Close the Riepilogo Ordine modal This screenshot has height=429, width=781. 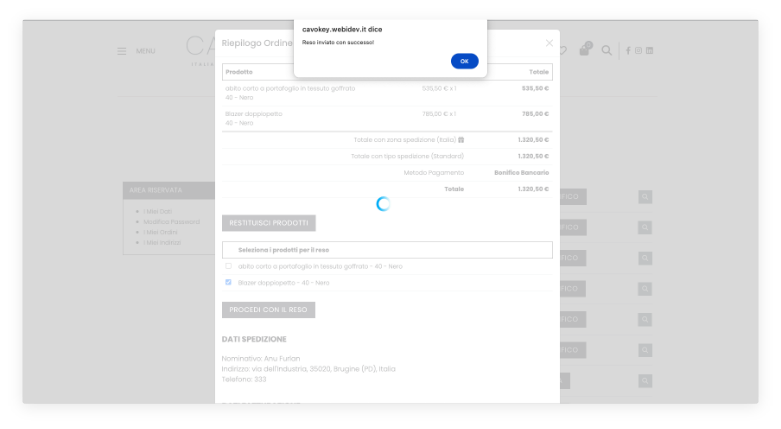point(549,43)
